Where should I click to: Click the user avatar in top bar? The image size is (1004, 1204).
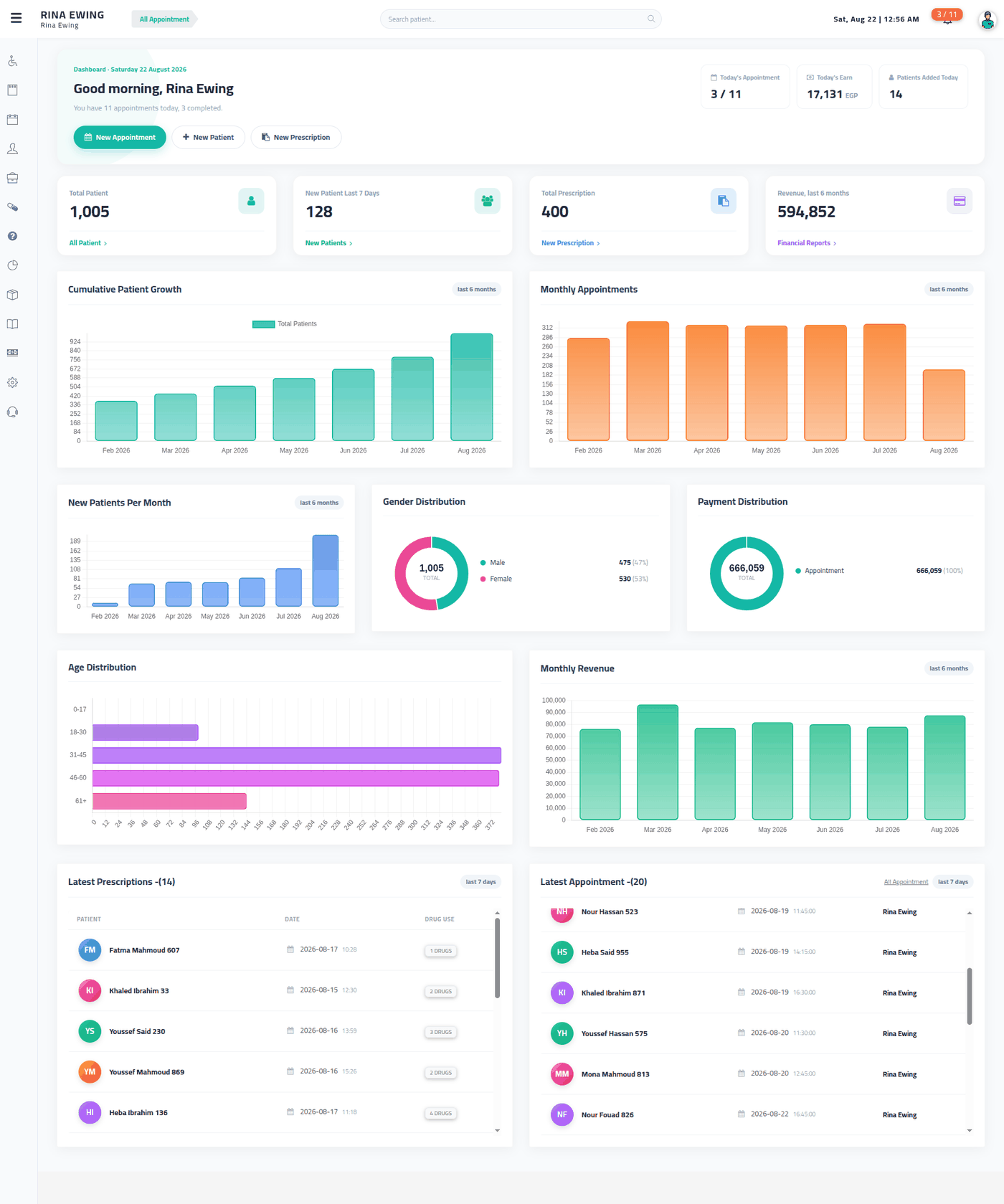(x=988, y=20)
